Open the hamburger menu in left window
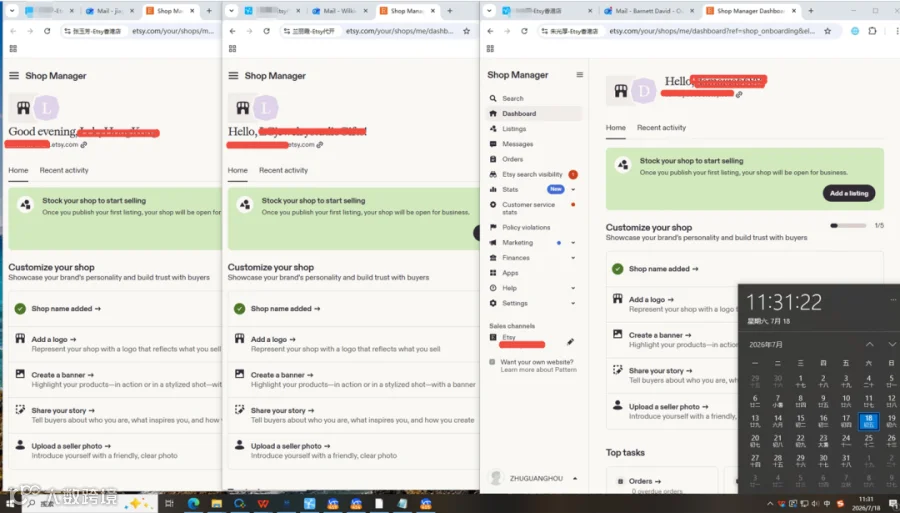Image resolution: width=900 pixels, height=513 pixels. tap(14, 76)
